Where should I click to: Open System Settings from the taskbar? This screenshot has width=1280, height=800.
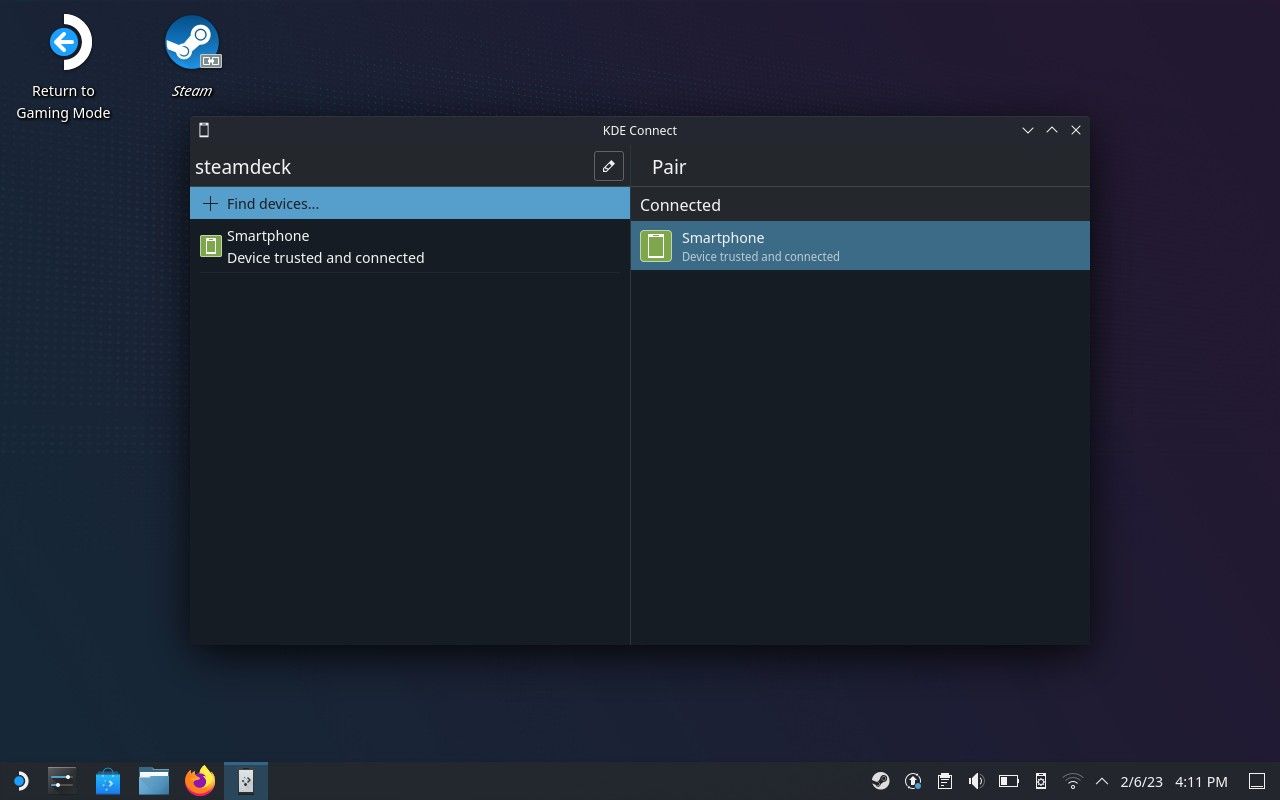62,781
